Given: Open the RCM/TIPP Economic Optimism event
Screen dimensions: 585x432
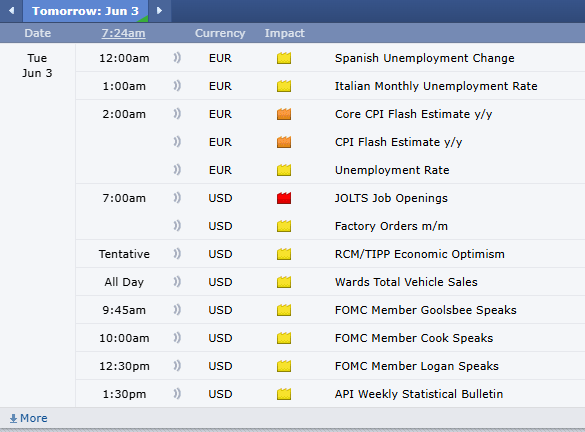Looking at the screenshot, I should pos(420,254).
